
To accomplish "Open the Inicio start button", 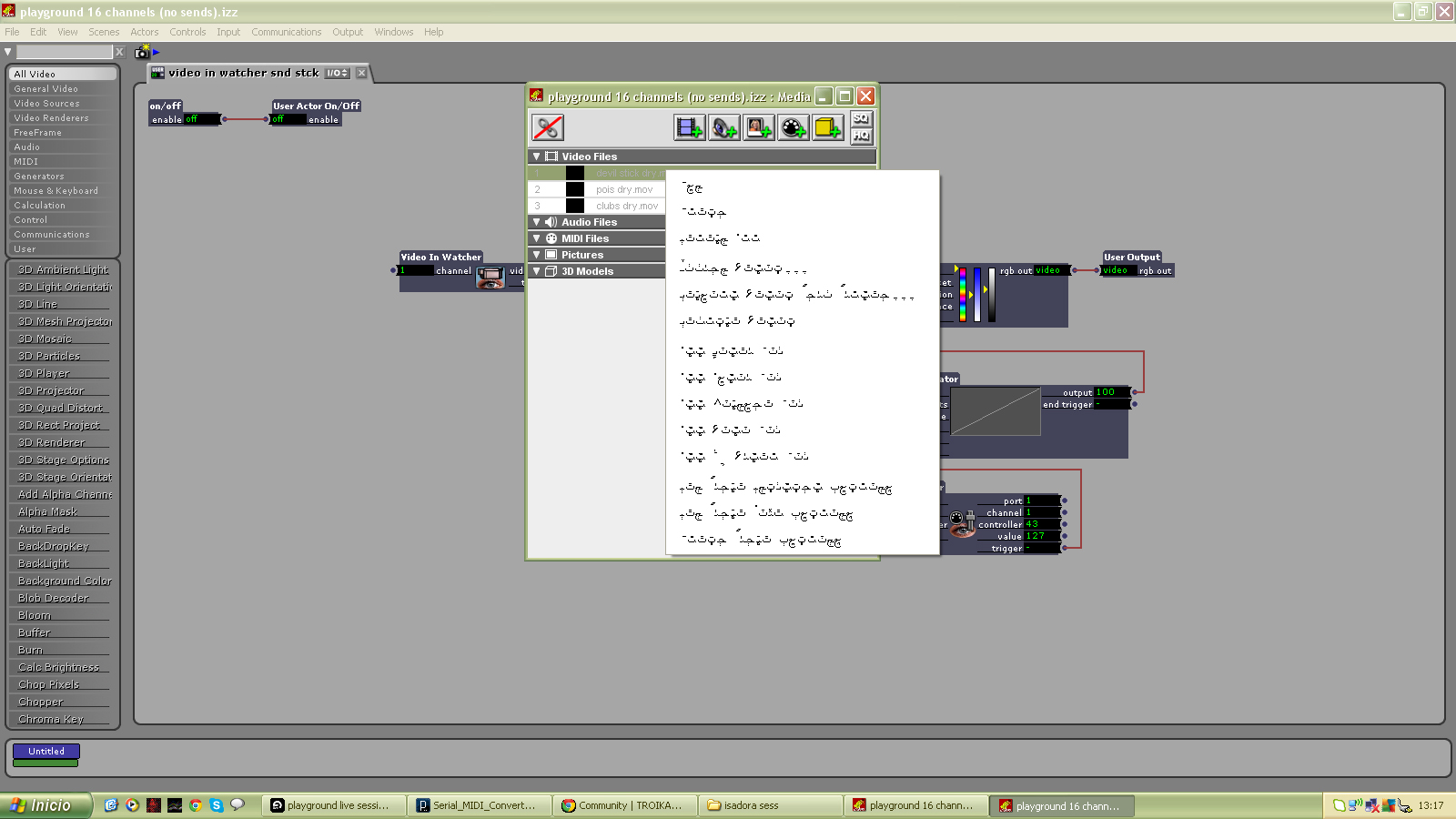I will pyautogui.click(x=46, y=805).
